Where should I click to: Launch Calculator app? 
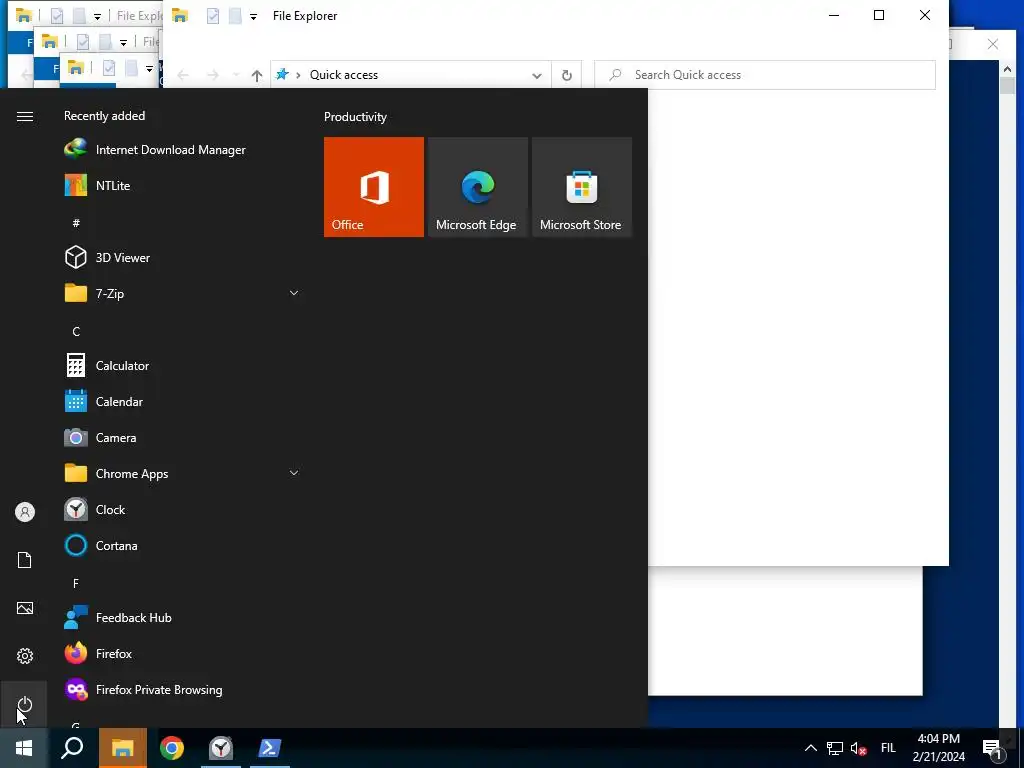(x=107, y=366)
